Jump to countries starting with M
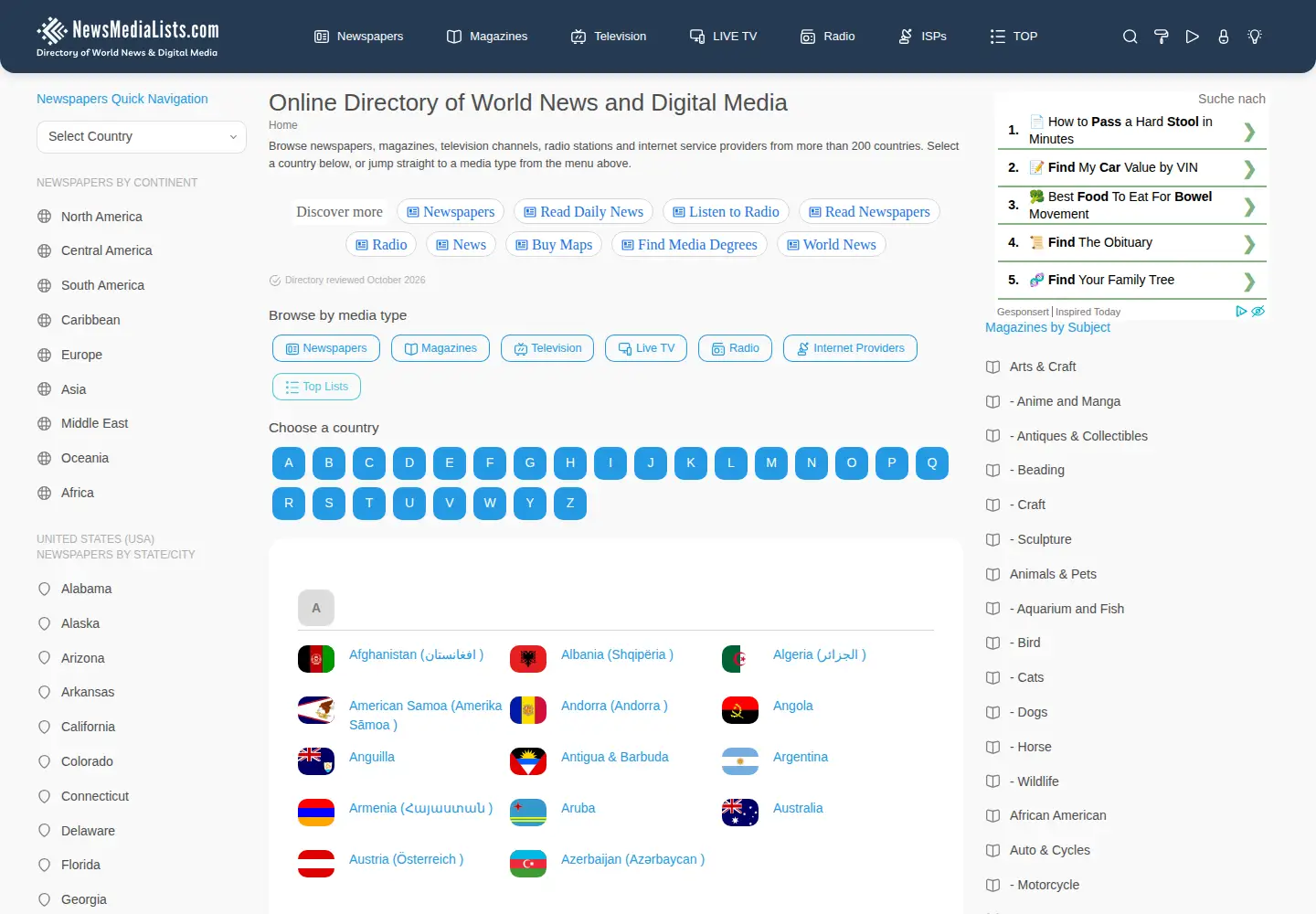1316x914 pixels. [x=771, y=463]
